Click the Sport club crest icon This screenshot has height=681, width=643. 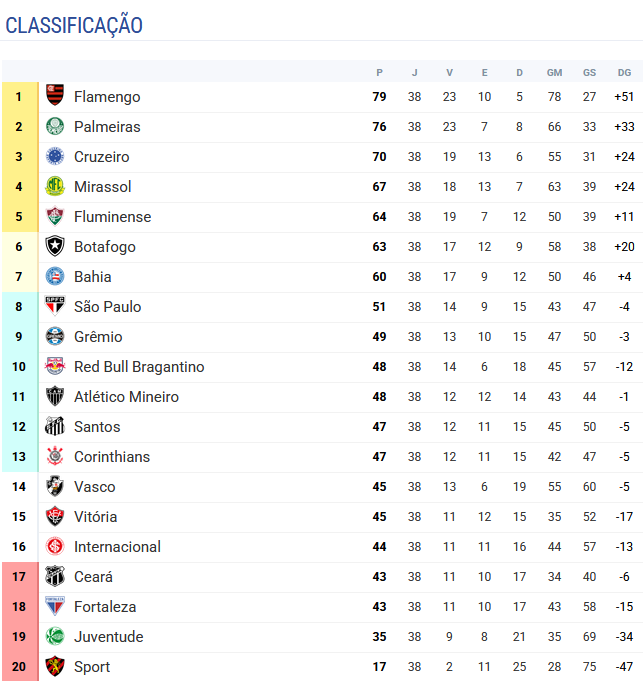pyautogui.click(x=55, y=667)
